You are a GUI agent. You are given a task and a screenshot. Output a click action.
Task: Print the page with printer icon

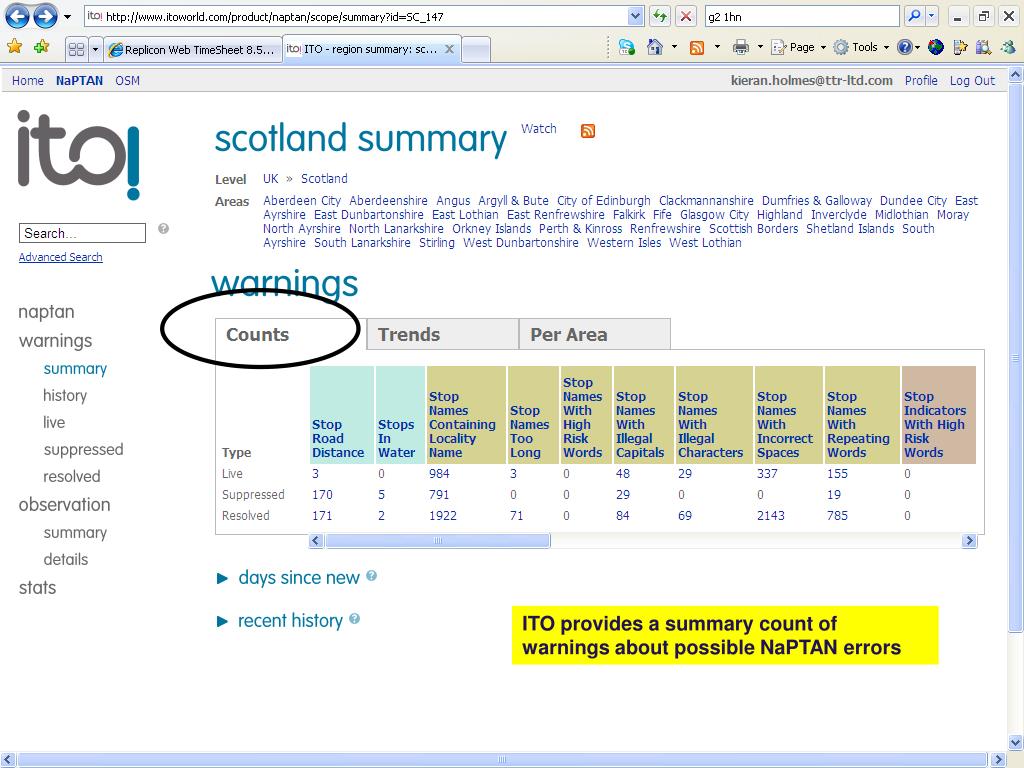tap(741, 47)
